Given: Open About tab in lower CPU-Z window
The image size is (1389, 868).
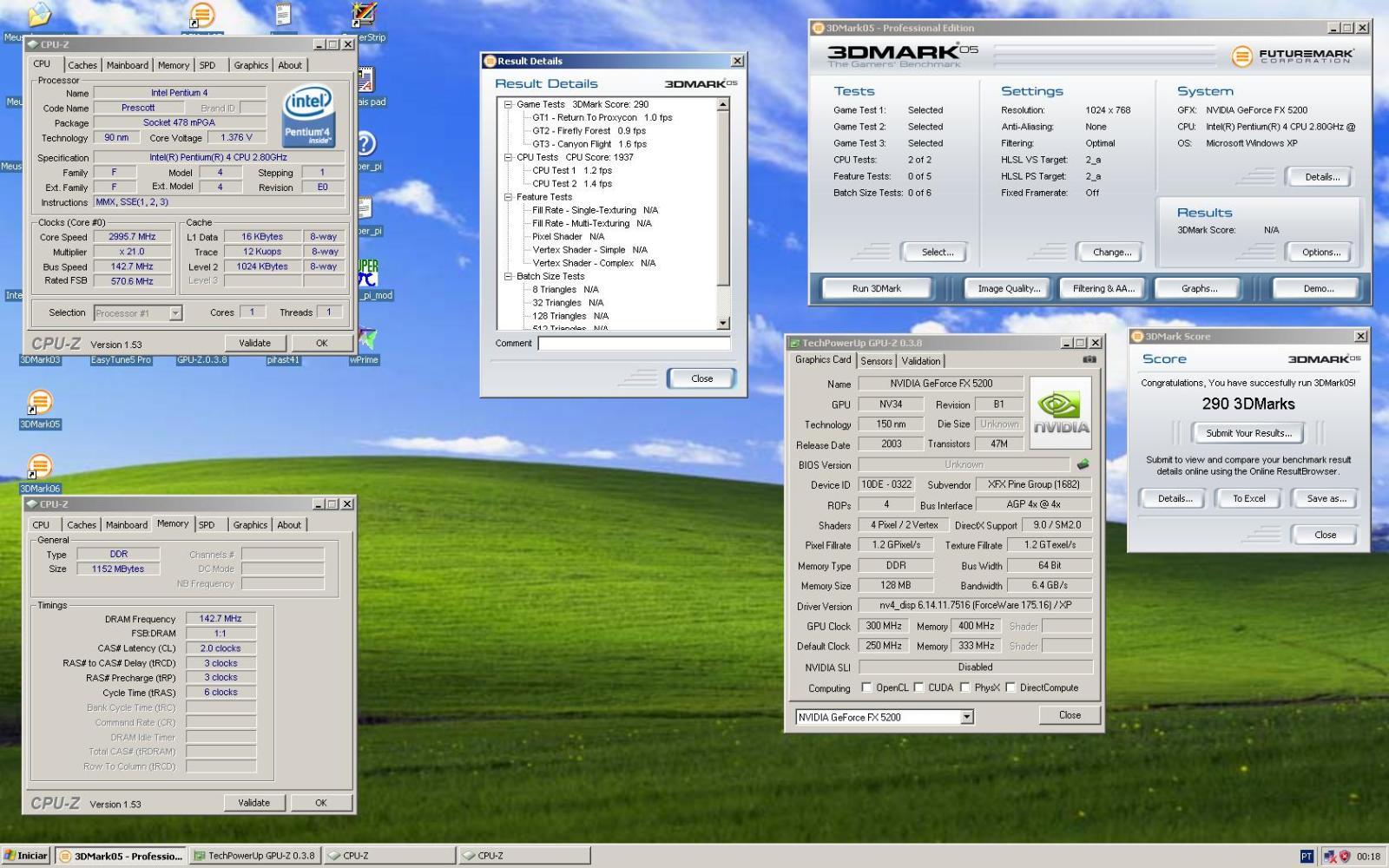Looking at the screenshot, I should 289,525.
